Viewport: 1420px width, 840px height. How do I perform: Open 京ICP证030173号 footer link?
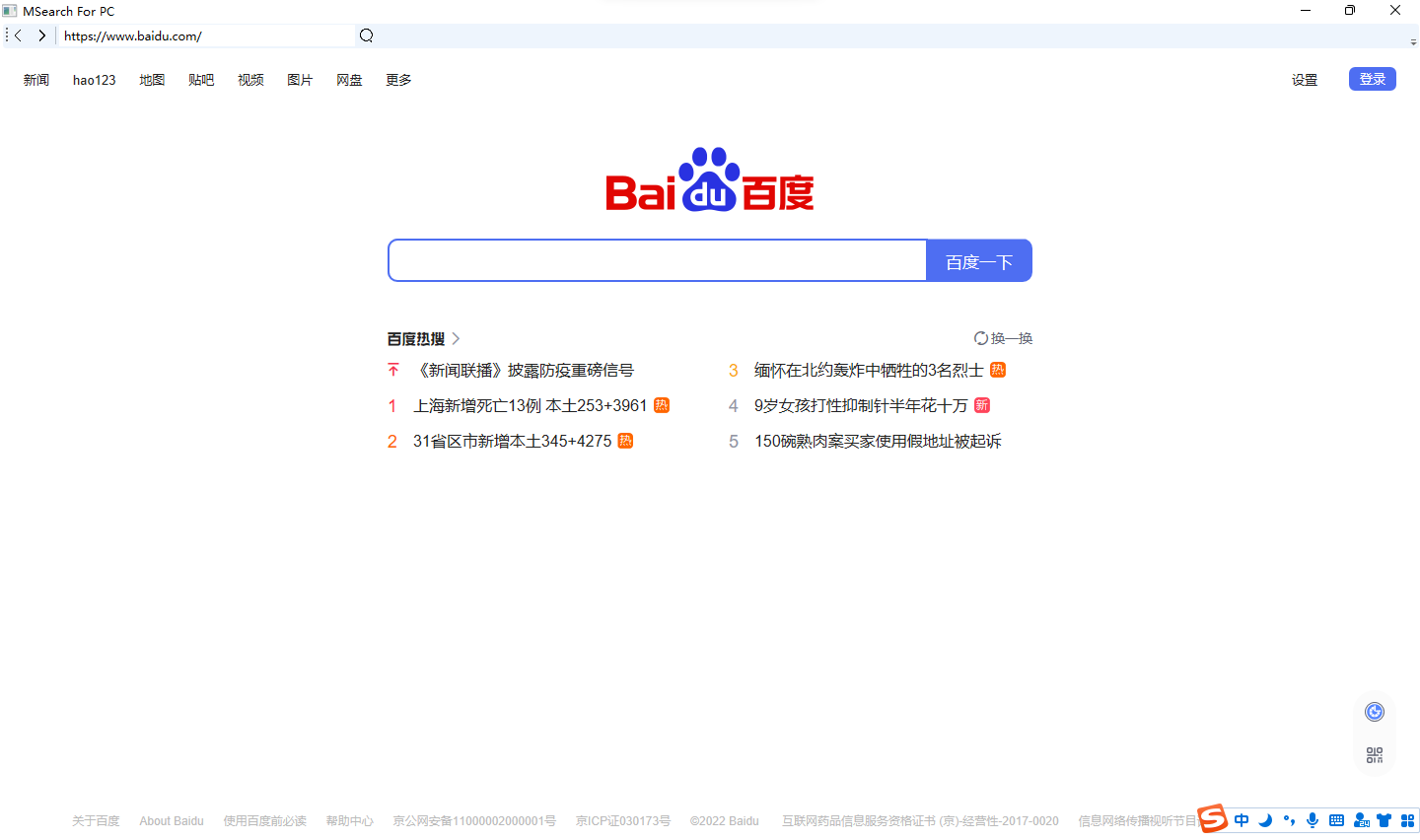(x=623, y=820)
